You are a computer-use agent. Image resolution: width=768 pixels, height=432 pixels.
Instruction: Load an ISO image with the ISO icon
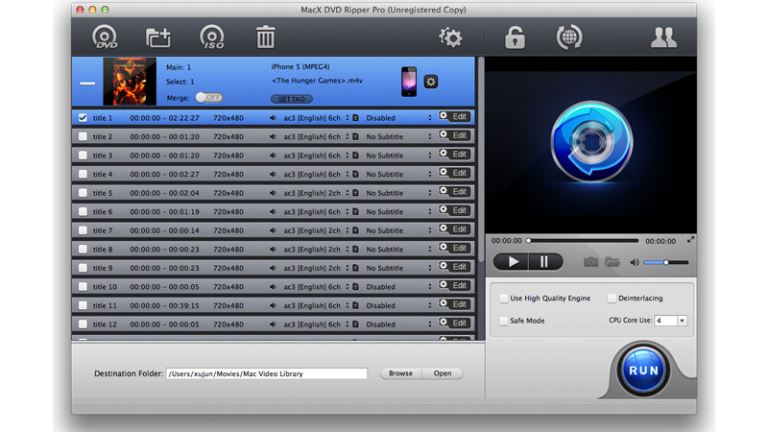pos(212,37)
